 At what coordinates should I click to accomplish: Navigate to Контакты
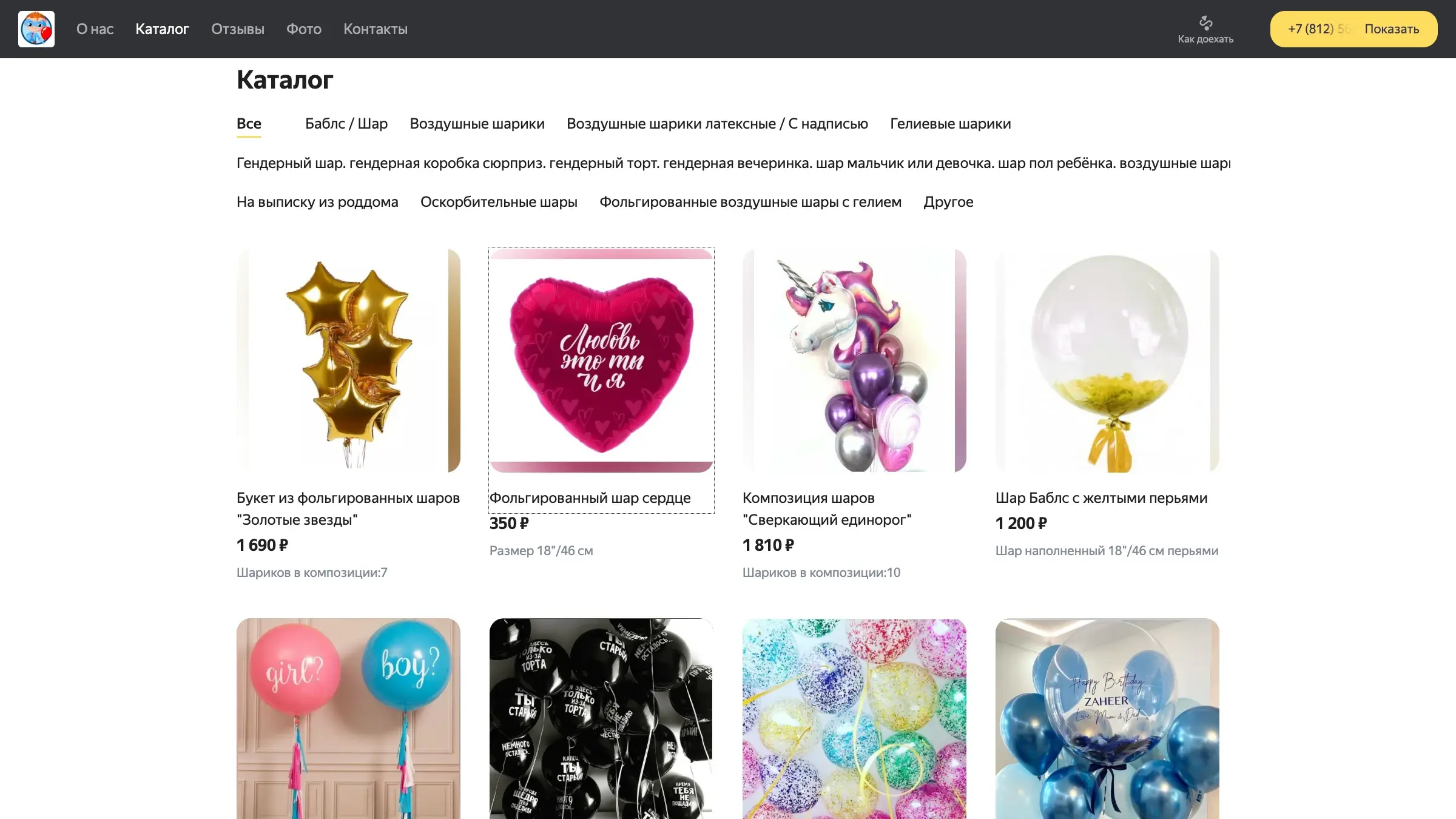[376, 29]
